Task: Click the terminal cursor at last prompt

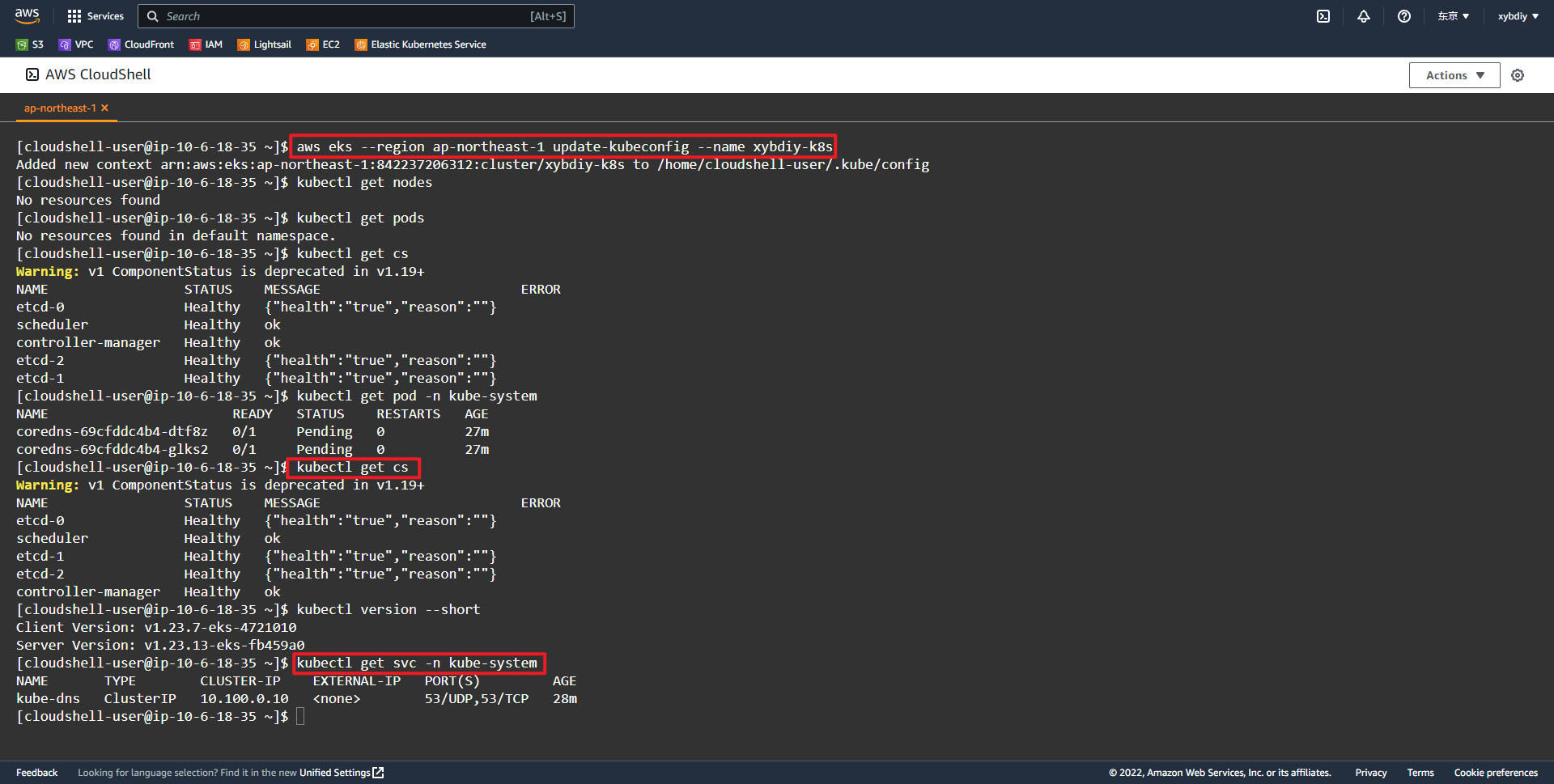Action: (x=300, y=716)
